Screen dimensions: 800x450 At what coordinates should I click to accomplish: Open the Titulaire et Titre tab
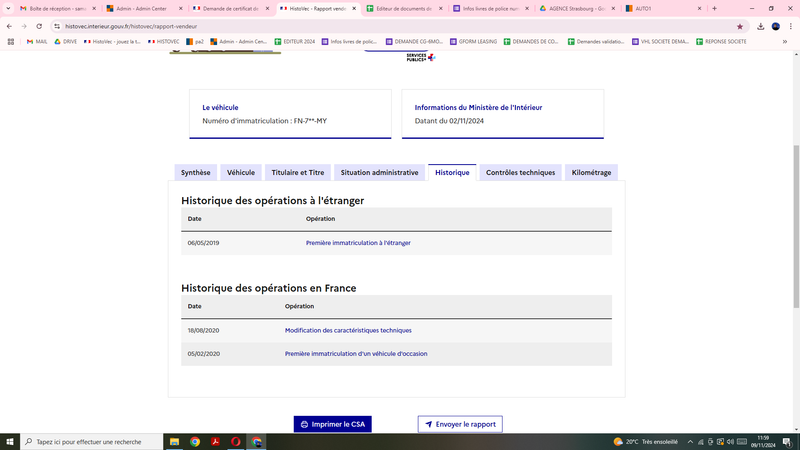(x=297, y=172)
